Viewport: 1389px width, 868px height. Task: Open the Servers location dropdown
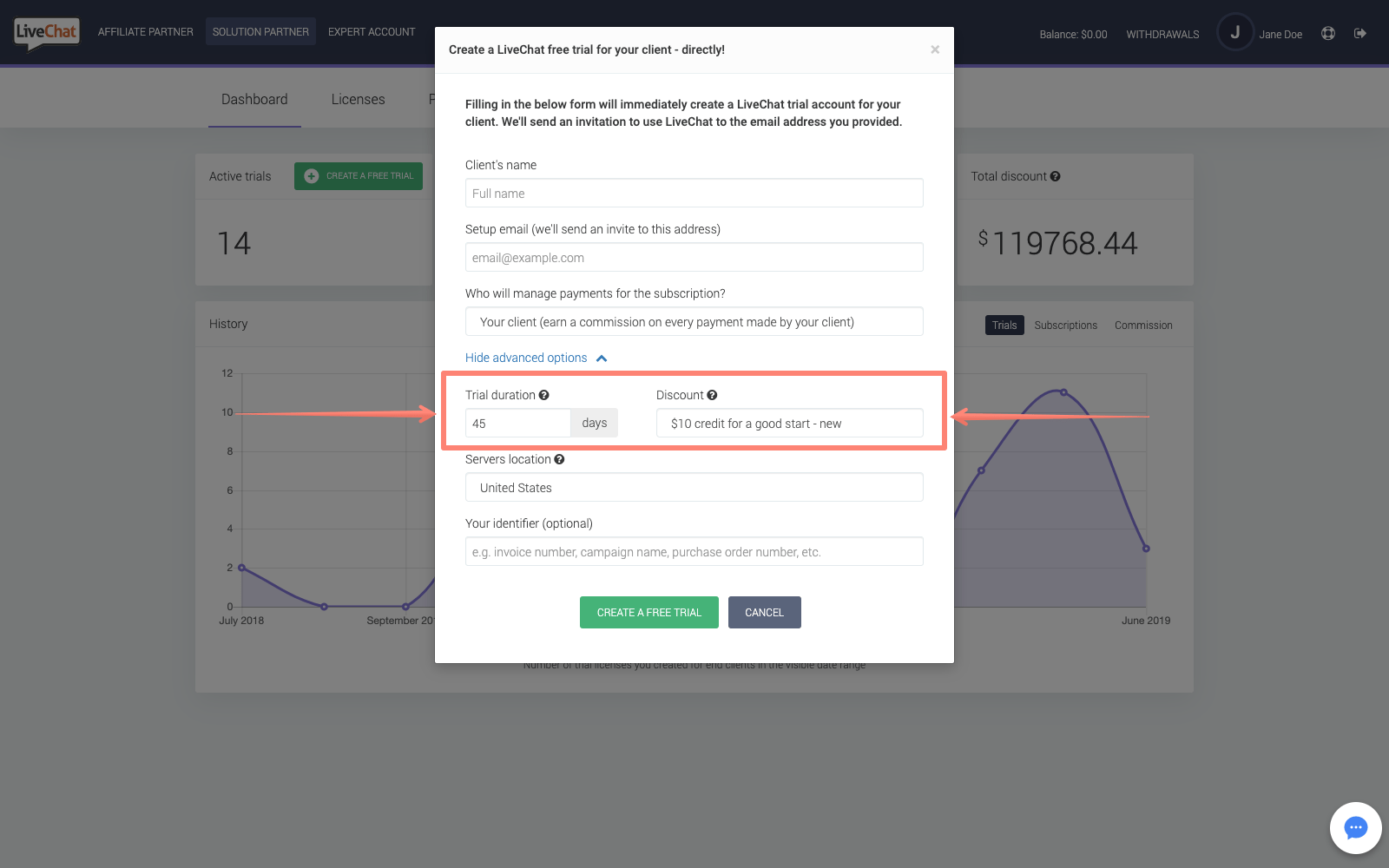694,487
